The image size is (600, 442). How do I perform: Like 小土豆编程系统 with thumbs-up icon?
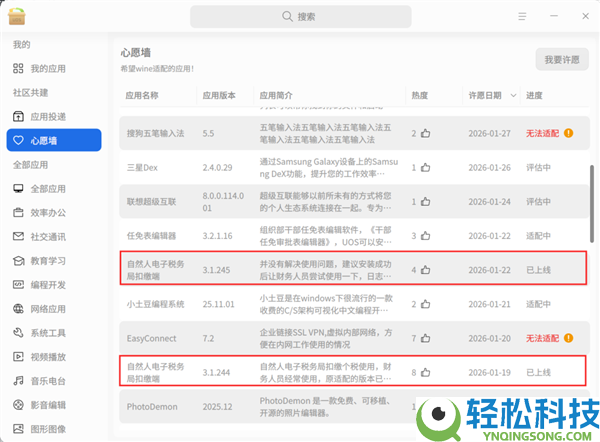(x=426, y=304)
